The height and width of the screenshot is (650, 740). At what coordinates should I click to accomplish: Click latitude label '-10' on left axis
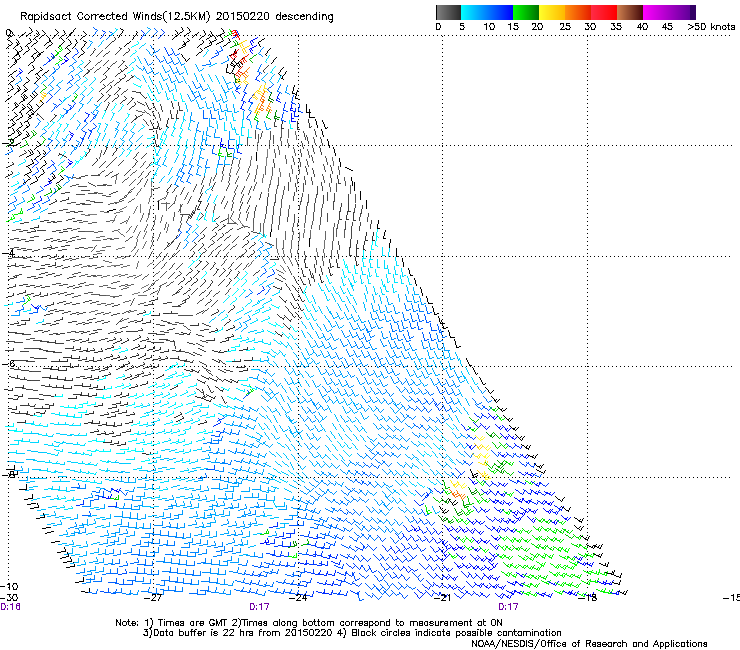pyautogui.click(x=9, y=587)
